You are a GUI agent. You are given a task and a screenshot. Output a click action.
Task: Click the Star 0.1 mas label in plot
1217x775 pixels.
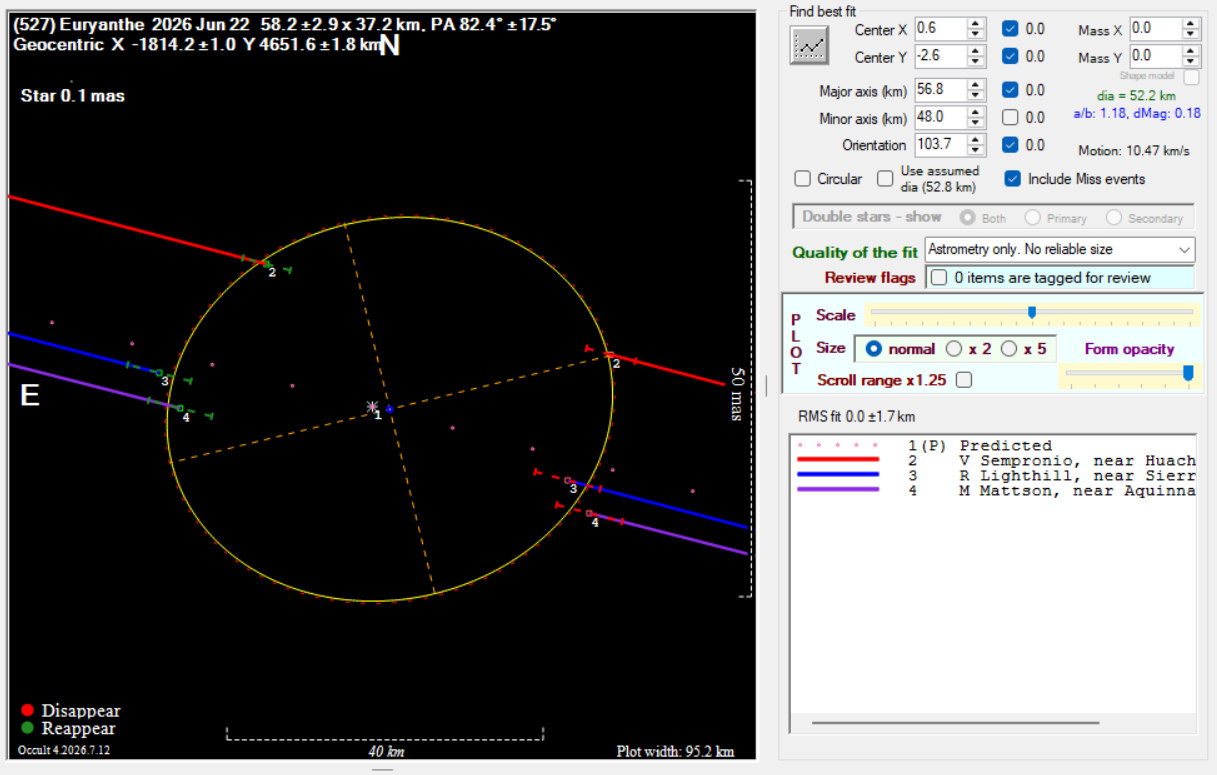(73, 96)
